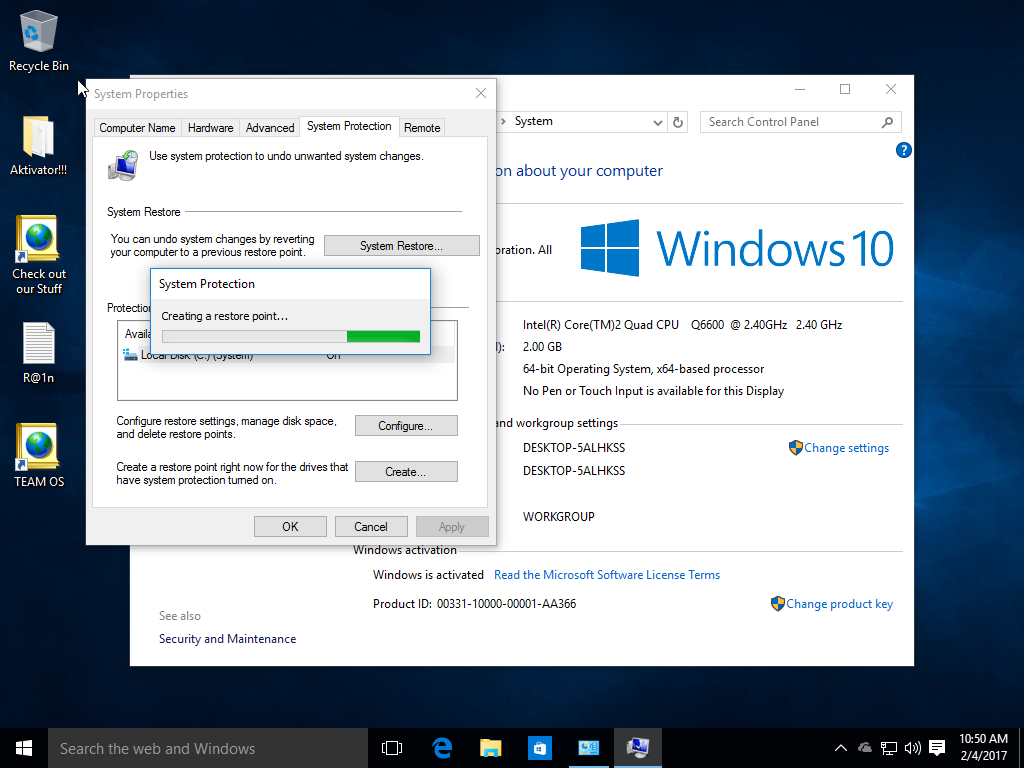Maximize the Control Panel System window
Viewport: 1024px width, 768px height.
pos(845,89)
